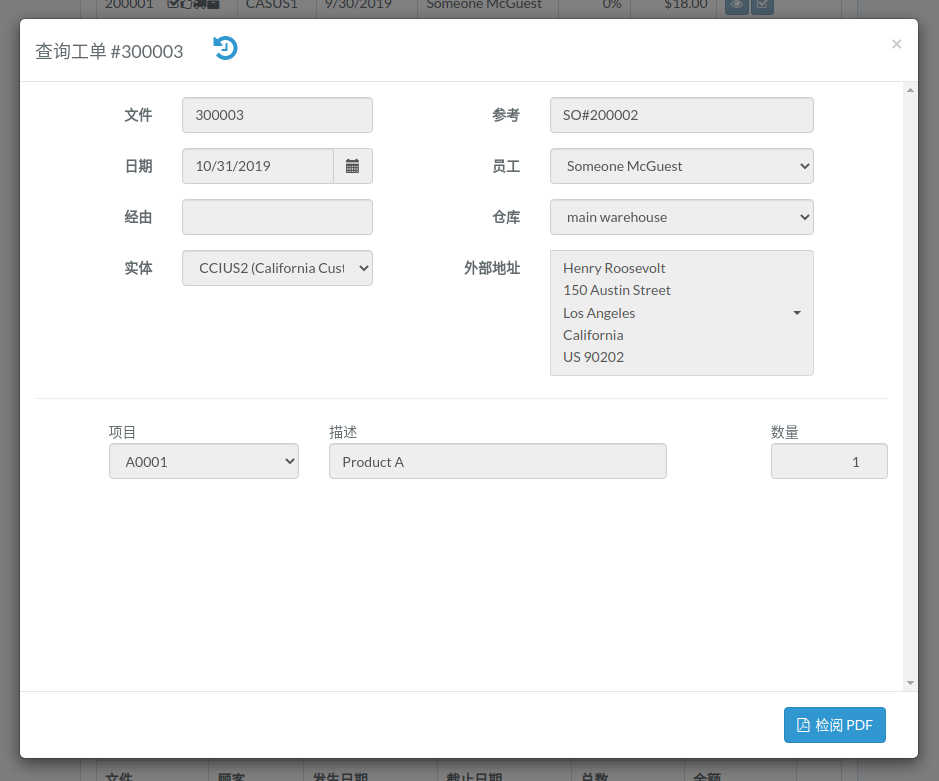939x781 pixels.
Task: Click the 员工 label
Action: pos(506,166)
